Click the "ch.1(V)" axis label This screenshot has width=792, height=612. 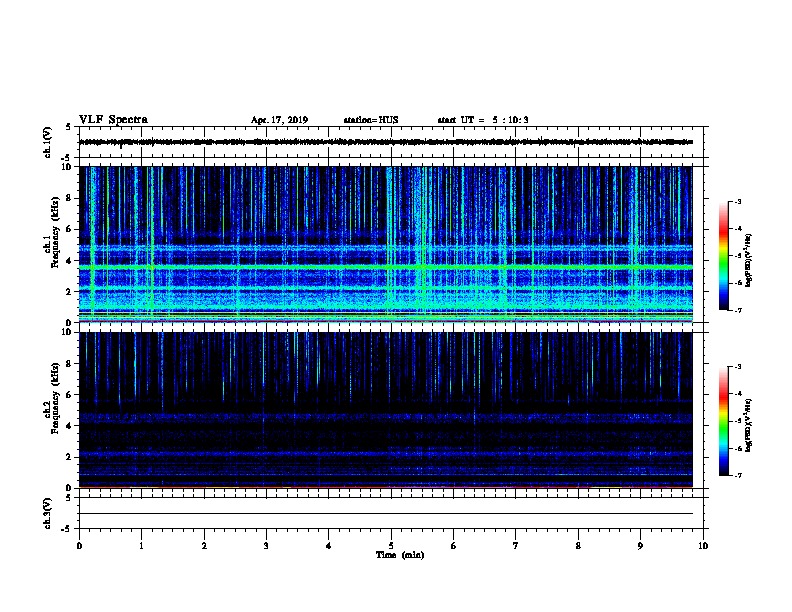[47, 142]
